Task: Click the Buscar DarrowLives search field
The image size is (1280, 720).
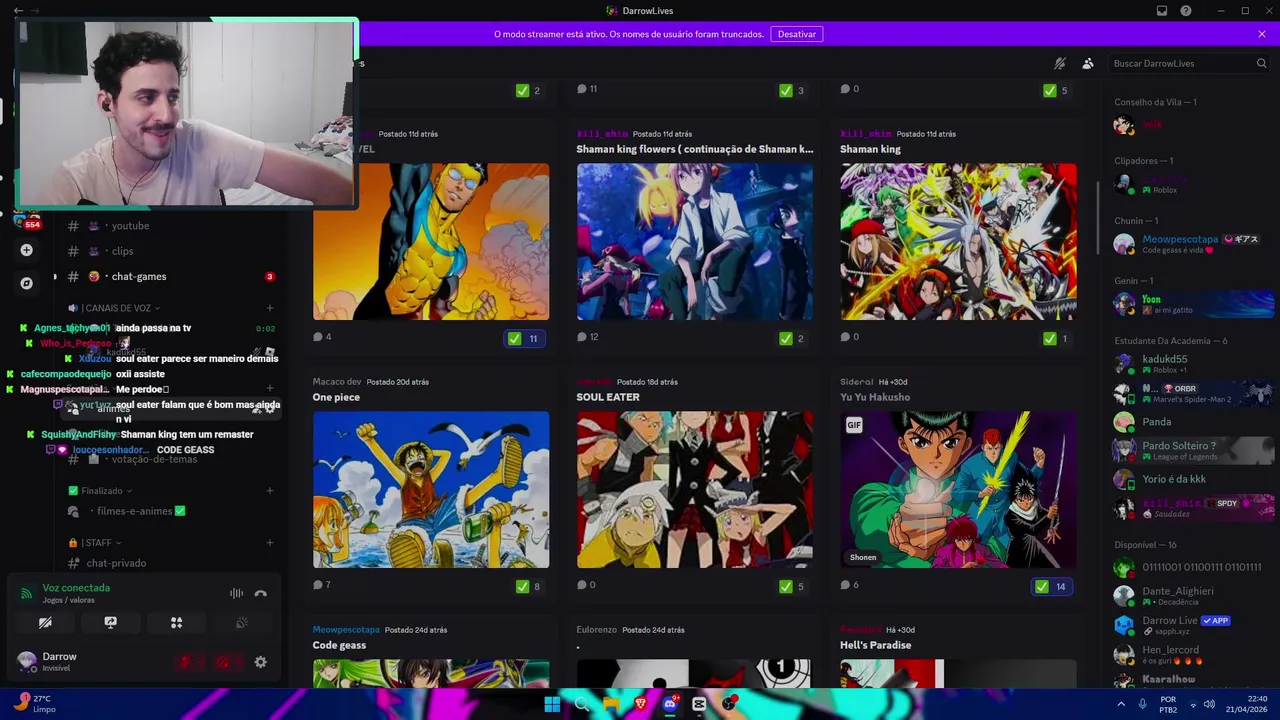Action: pos(1189,63)
